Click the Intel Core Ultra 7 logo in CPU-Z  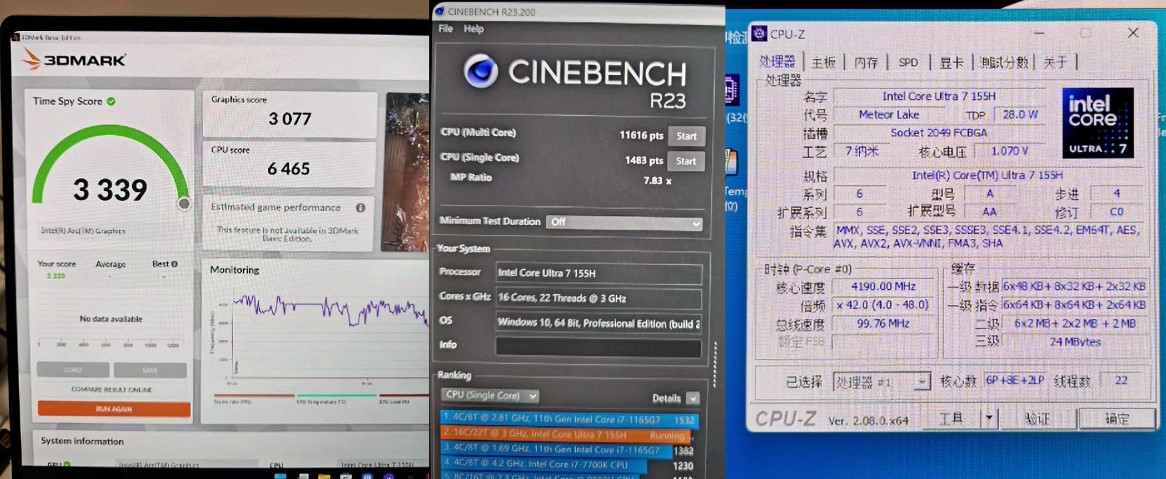1098,123
